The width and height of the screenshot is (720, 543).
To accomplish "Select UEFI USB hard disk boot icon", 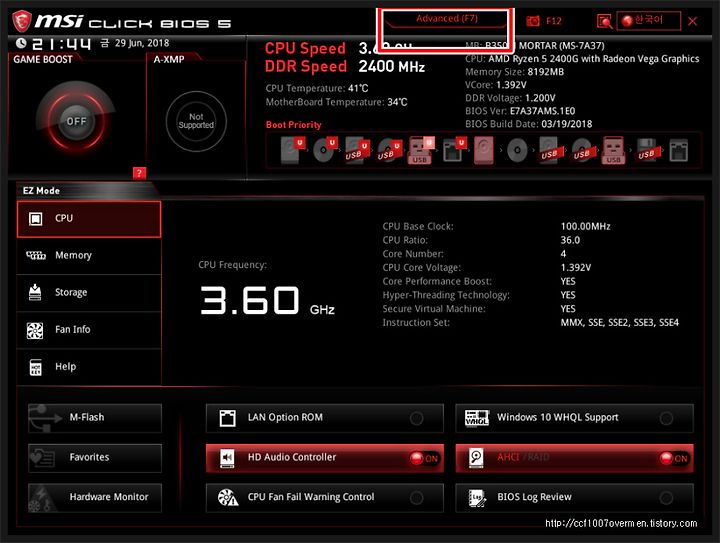I will pos(357,150).
